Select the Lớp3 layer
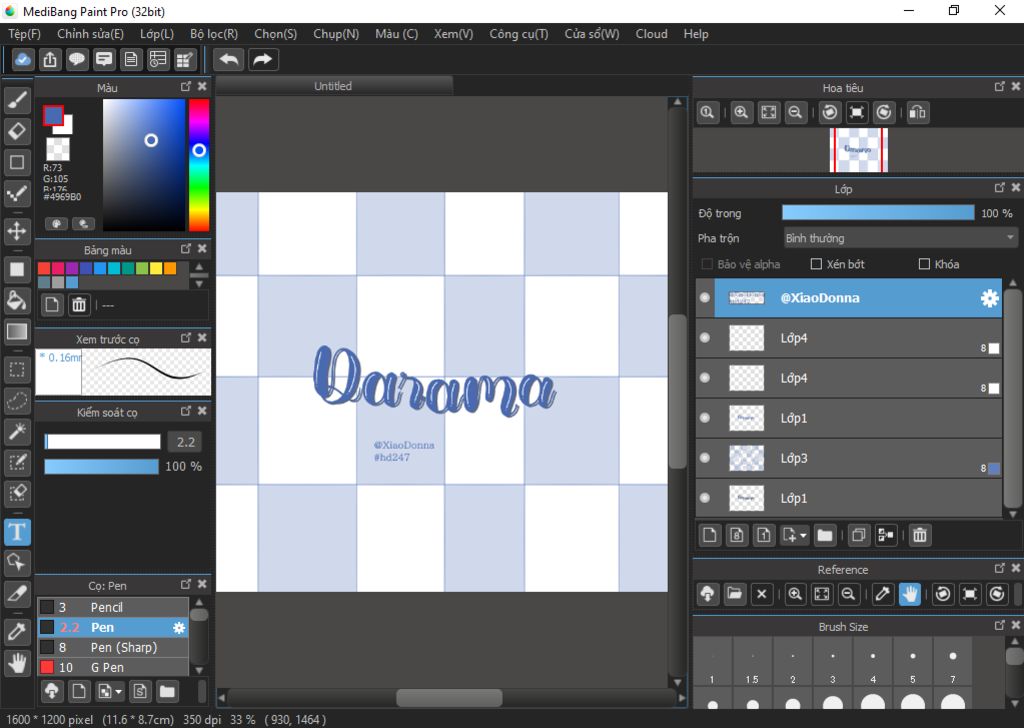The image size is (1024, 728). (849, 458)
